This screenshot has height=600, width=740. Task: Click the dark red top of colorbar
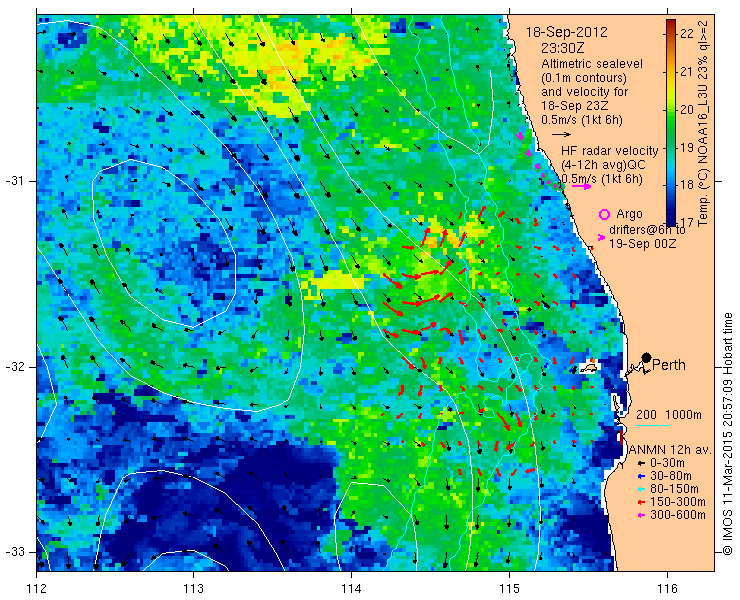pyautogui.click(x=671, y=24)
